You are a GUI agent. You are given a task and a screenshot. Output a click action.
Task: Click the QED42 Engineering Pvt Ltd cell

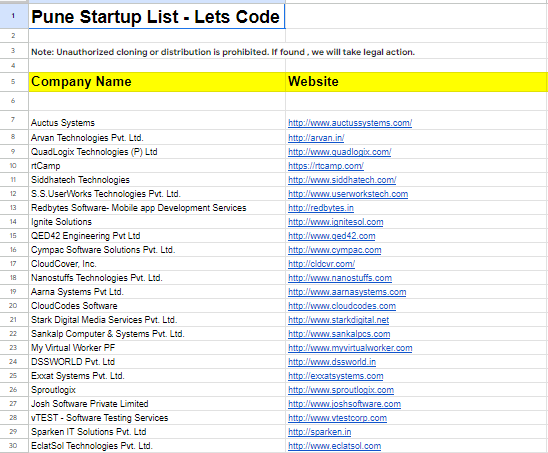[x=157, y=236]
